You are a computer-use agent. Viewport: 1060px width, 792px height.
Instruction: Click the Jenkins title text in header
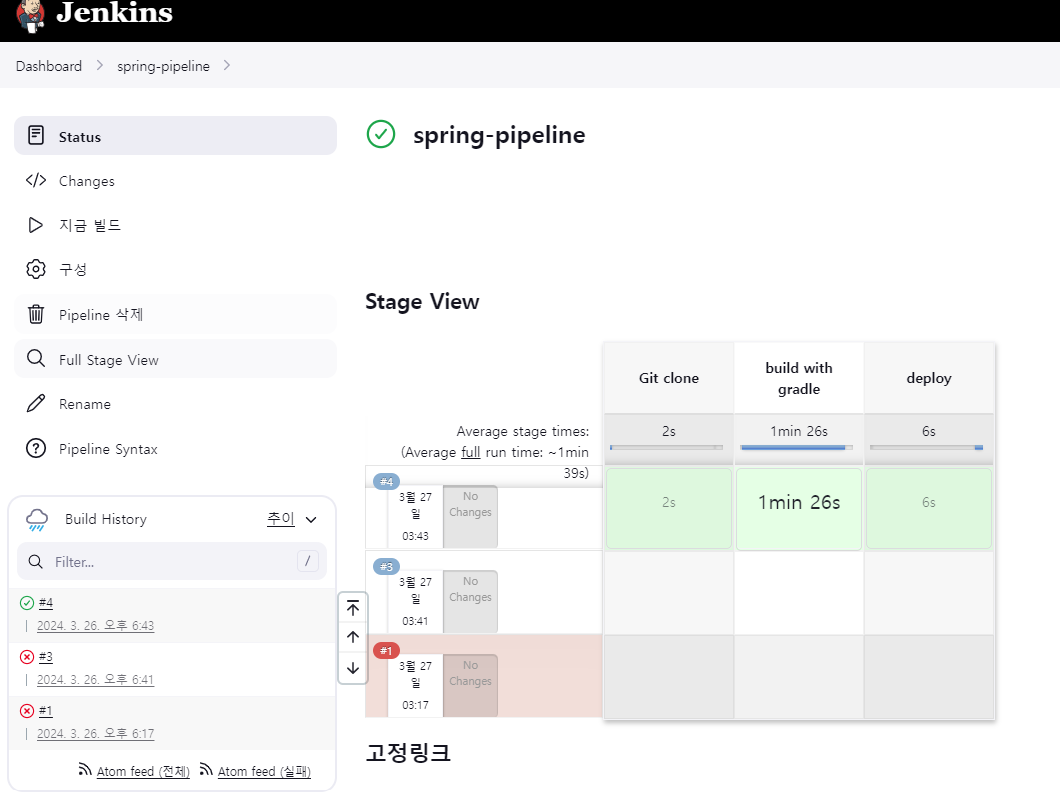click(x=114, y=12)
